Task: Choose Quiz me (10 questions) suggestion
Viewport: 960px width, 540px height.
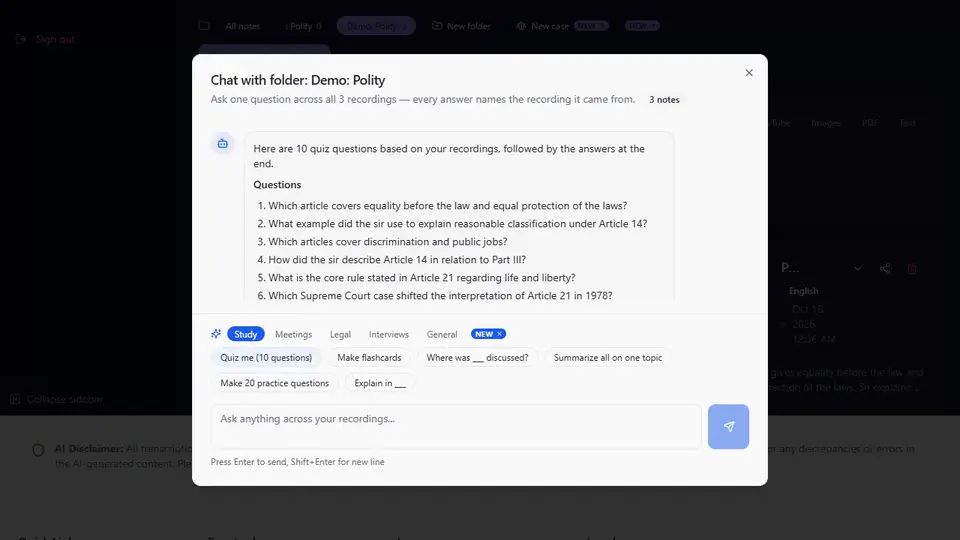Action: 266,358
